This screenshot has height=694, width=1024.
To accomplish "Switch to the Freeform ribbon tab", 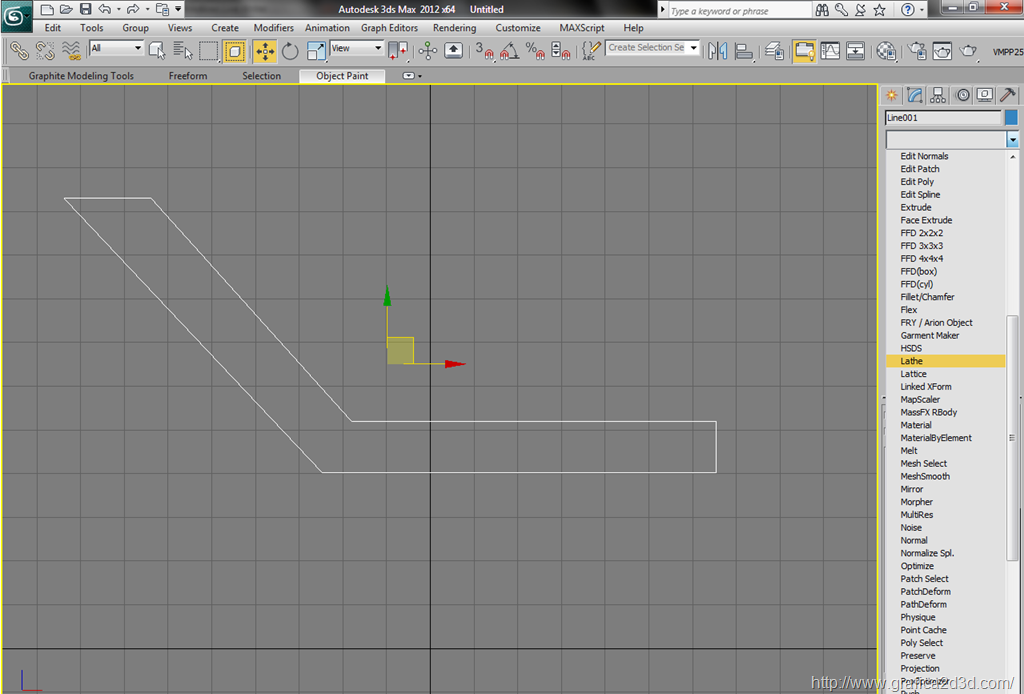I will point(188,76).
